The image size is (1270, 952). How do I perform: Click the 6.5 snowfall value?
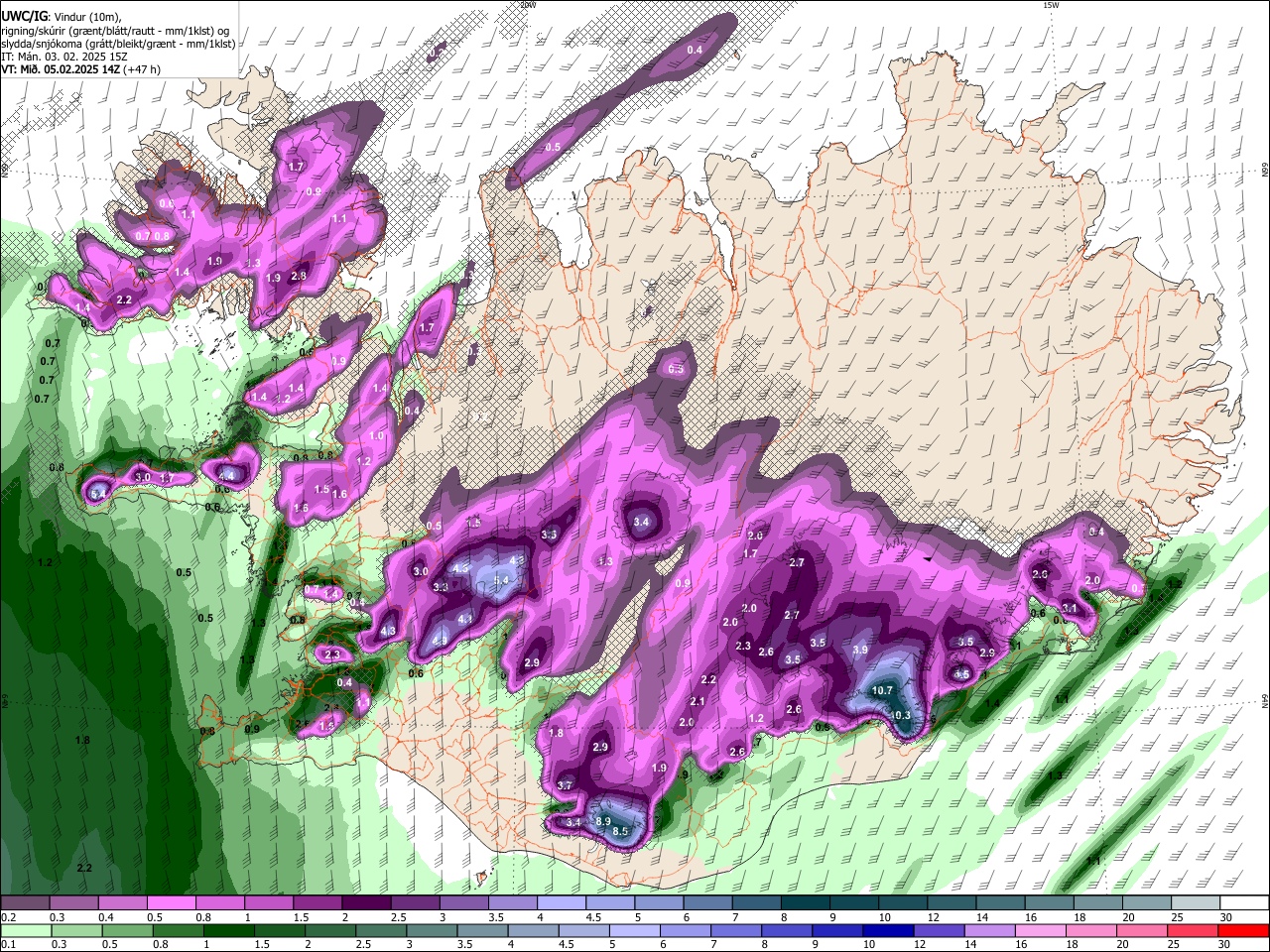pos(676,369)
